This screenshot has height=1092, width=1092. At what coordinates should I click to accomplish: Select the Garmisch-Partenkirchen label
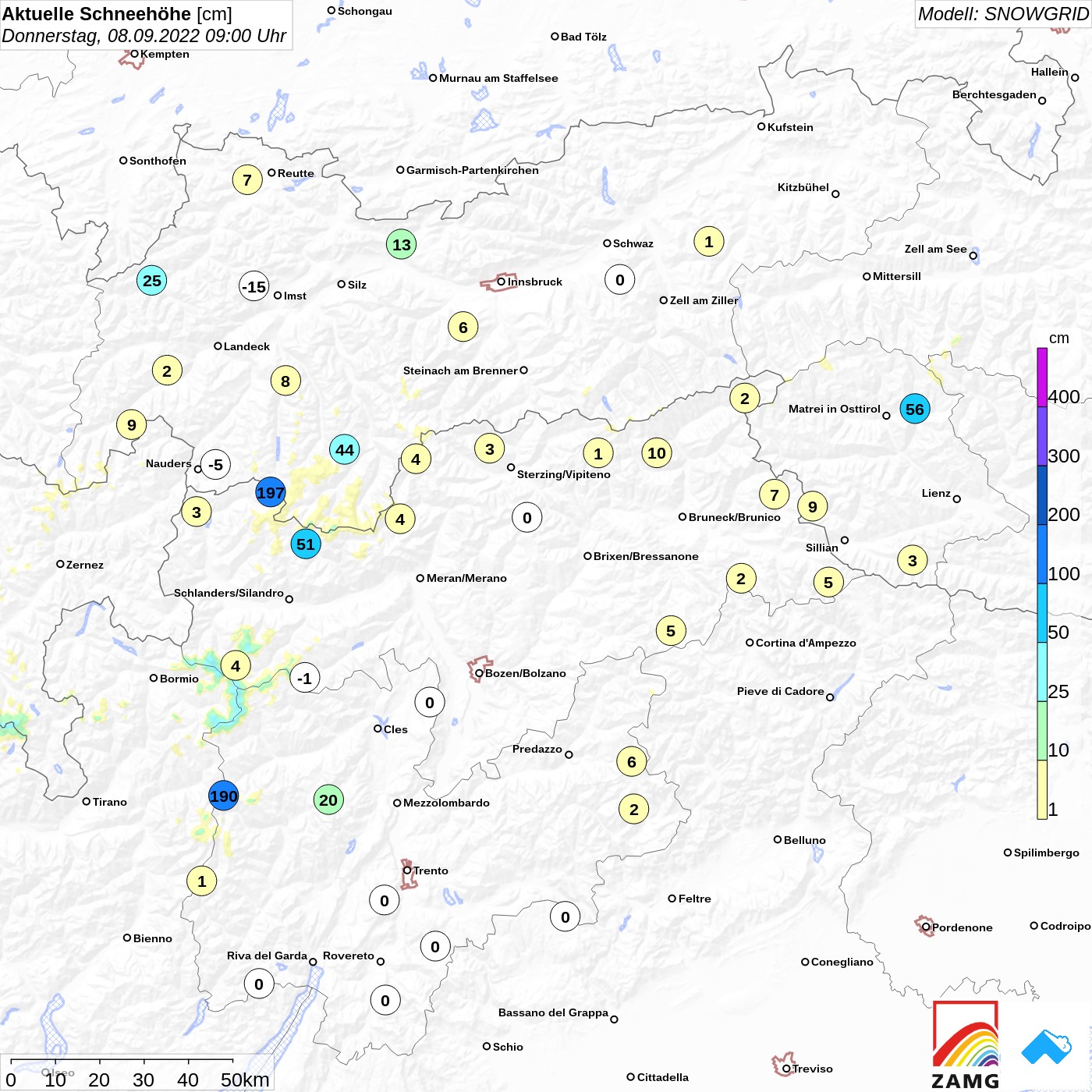click(473, 170)
